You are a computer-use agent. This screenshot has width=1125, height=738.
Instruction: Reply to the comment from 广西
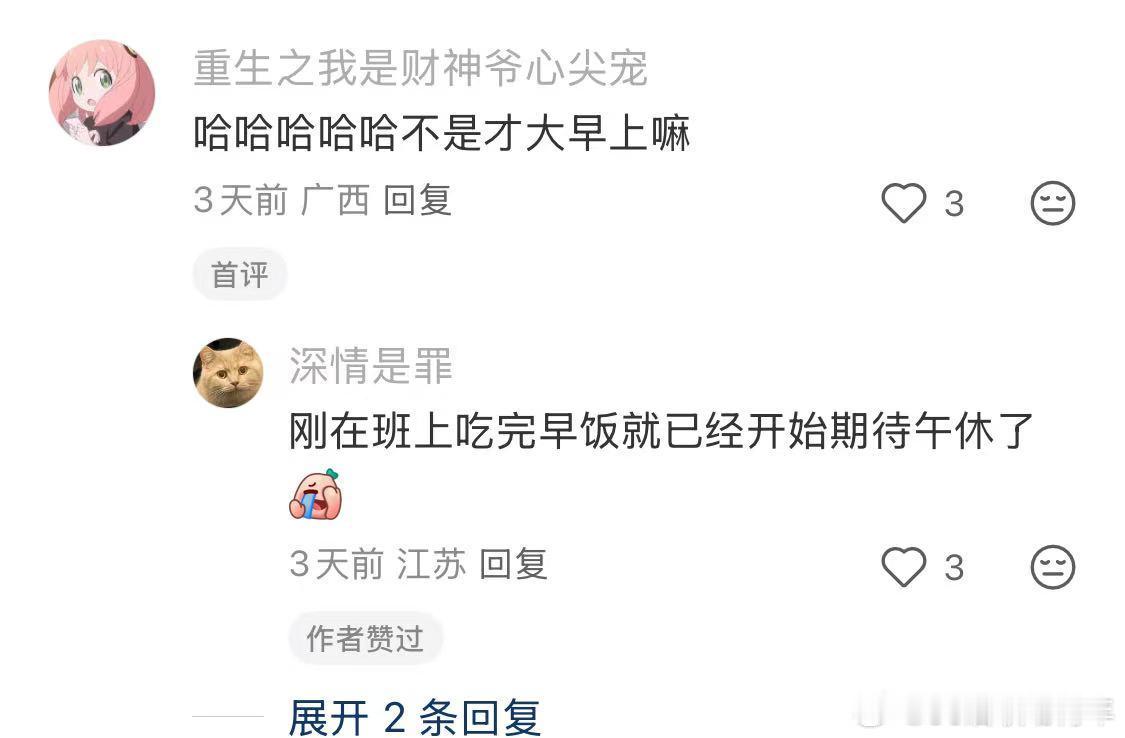pos(417,200)
